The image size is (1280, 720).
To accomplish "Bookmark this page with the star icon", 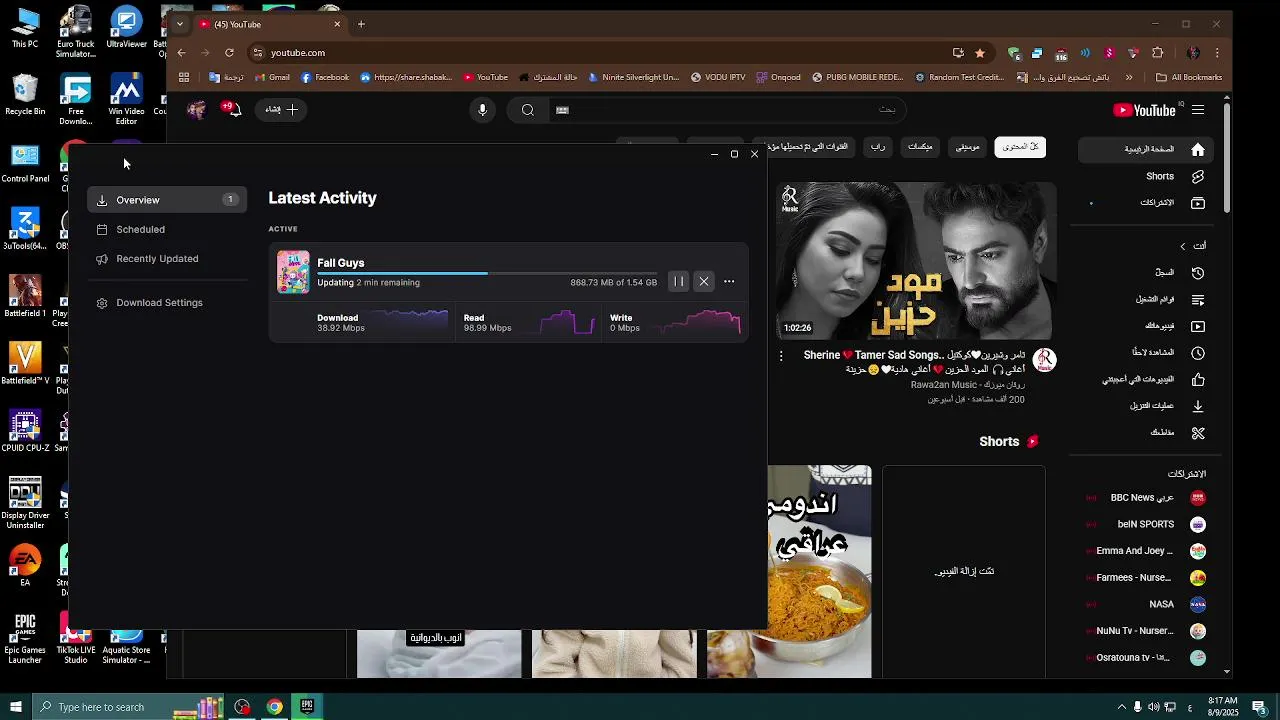I will [x=980, y=53].
